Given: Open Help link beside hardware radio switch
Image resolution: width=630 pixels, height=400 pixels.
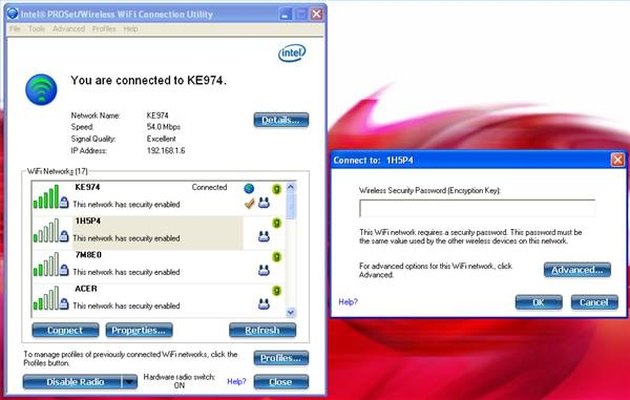Looking at the screenshot, I should [x=236, y=382].
